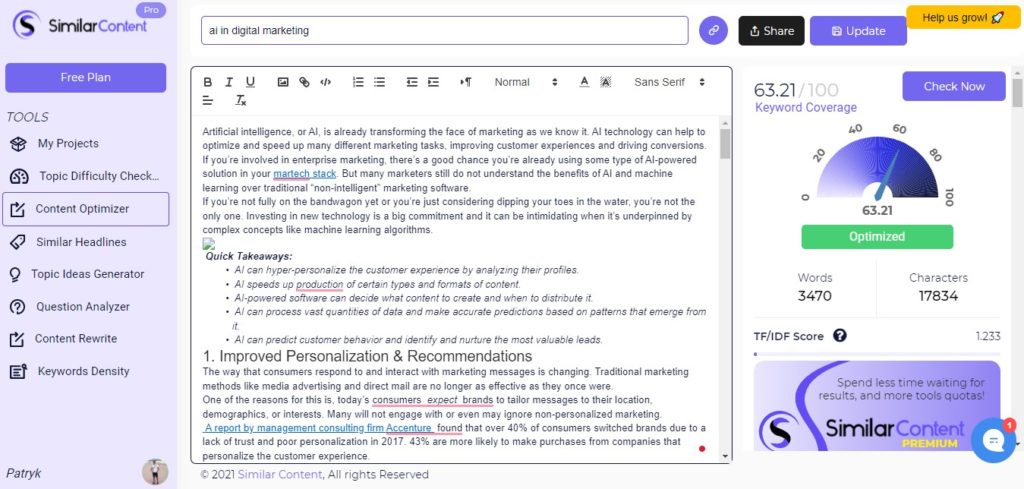Open the text background color picker
Screen dimensions: 1024x489
(605, 82)
